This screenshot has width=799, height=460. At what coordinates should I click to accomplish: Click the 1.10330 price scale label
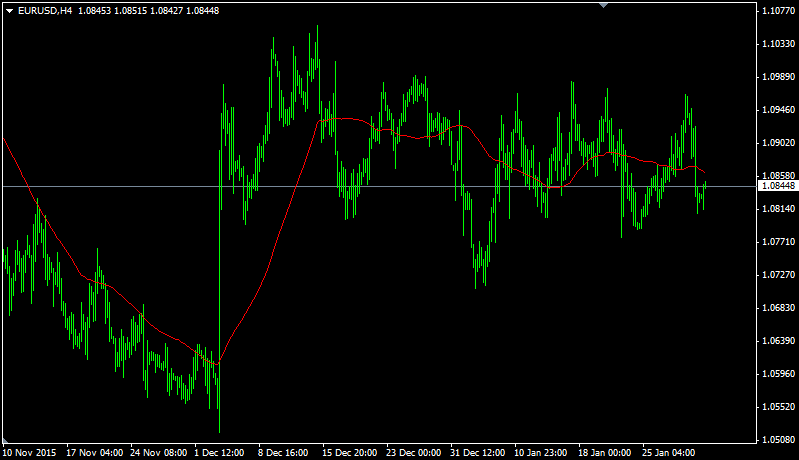click(x=778, y=44)
